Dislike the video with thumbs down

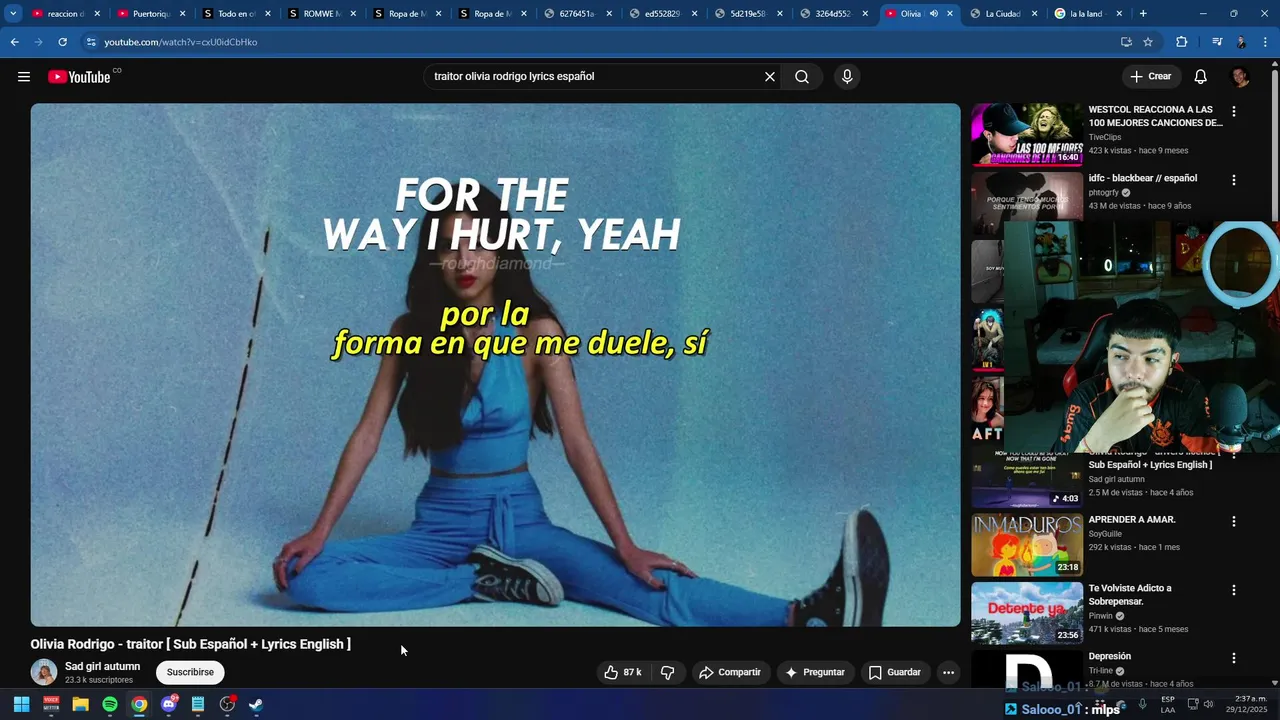pyautogui.click(x=668, y=672)
